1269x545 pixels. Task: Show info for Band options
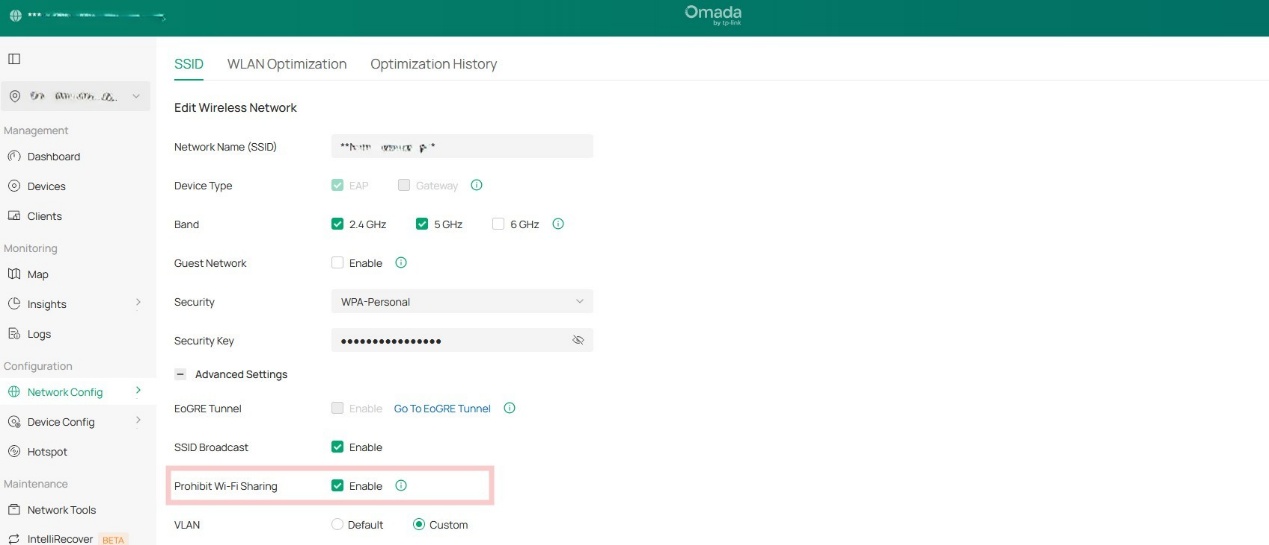[558, 224]
